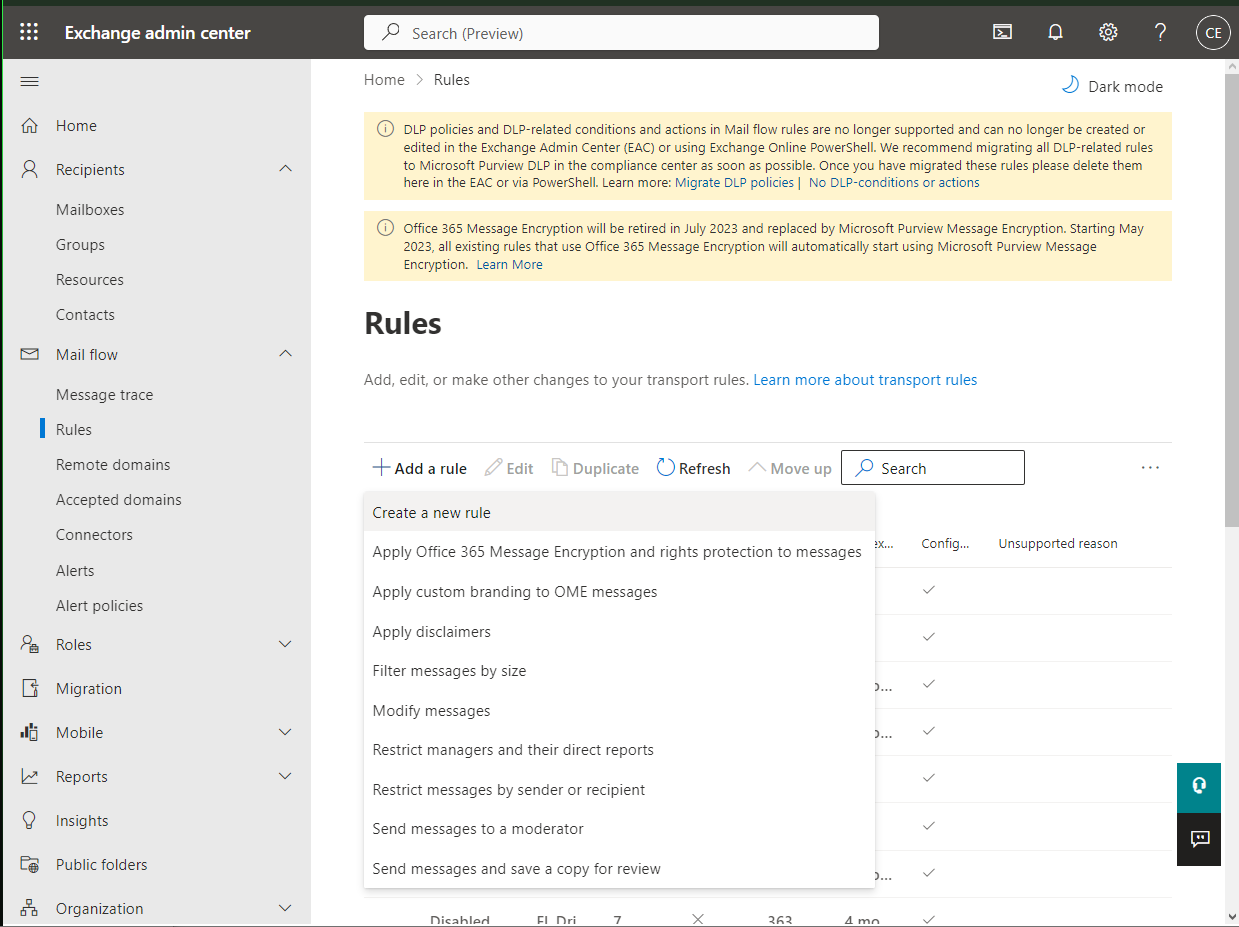Screen dimensions: 1239x927
Task: Click the Organization icon in sidebar
Action: click(30, 908)
